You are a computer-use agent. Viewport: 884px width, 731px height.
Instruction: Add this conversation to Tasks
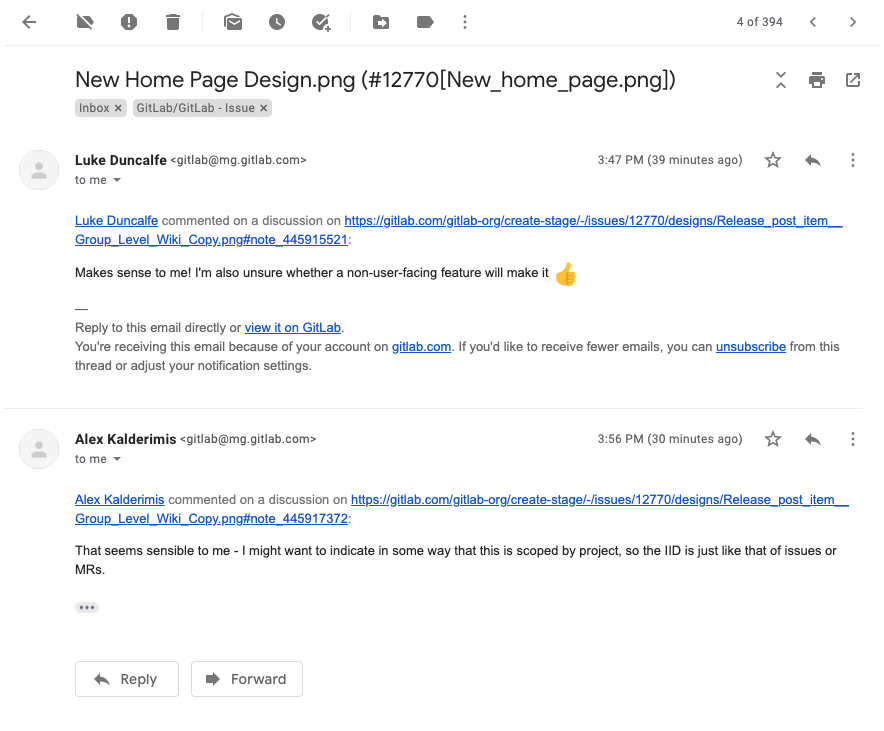320,21
